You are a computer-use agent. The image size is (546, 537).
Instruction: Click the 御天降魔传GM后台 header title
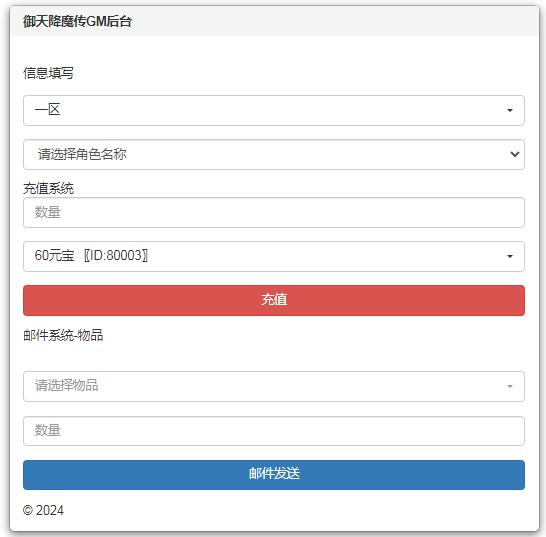(x=77, y=22)
